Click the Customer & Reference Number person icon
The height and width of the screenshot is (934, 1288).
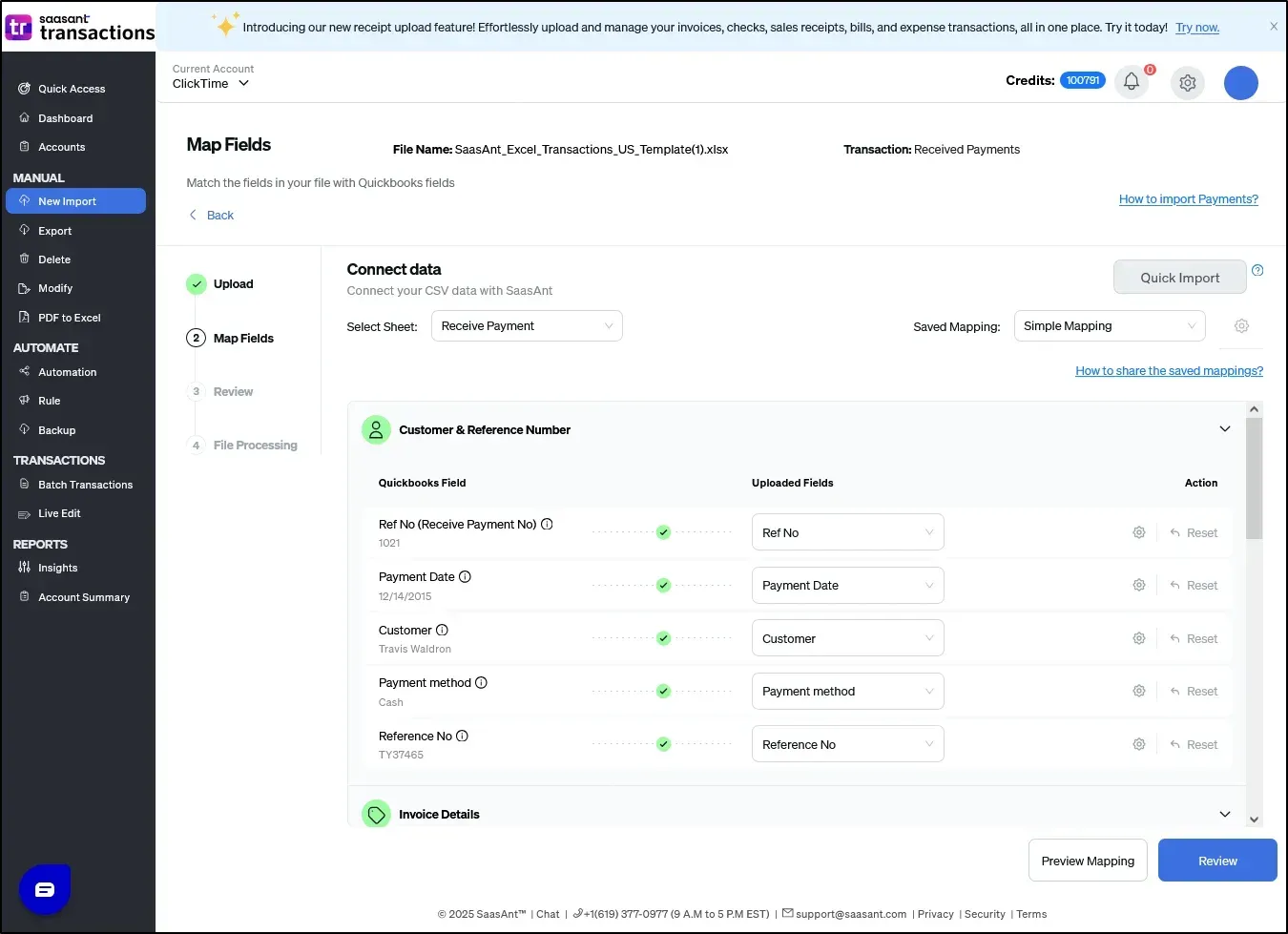pyautogui.click(x=376, y=429)
